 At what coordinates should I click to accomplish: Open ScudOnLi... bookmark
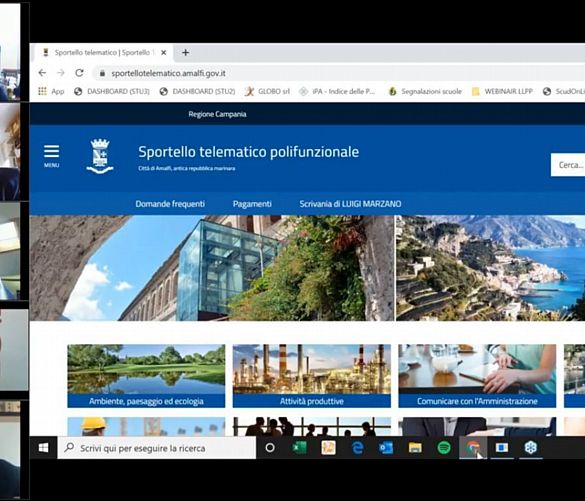point(564,91)
